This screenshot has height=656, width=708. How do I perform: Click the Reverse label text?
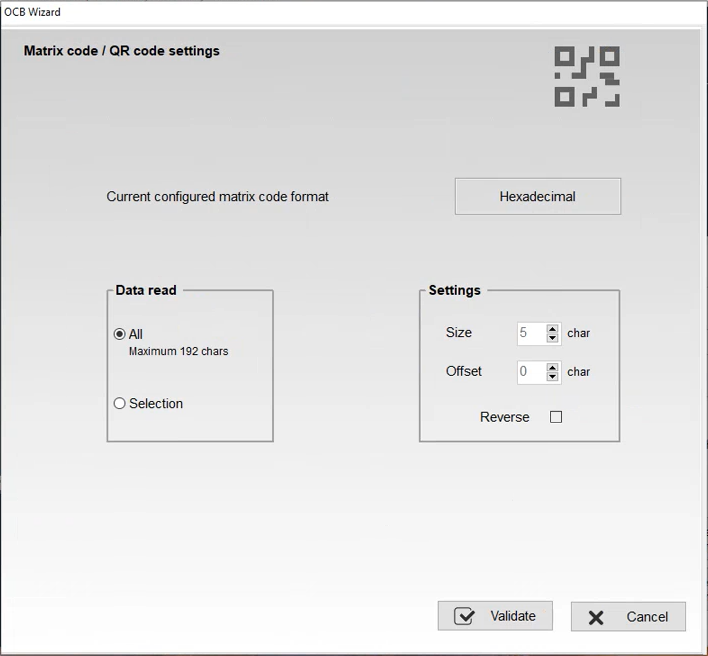(x=504, y=417)
